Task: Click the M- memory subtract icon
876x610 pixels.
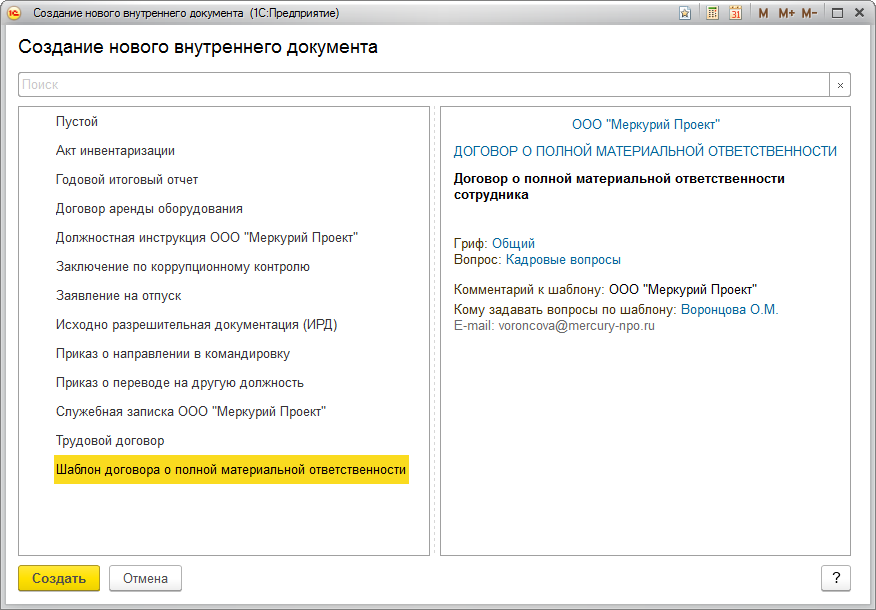Action: (x=809, y=12)
